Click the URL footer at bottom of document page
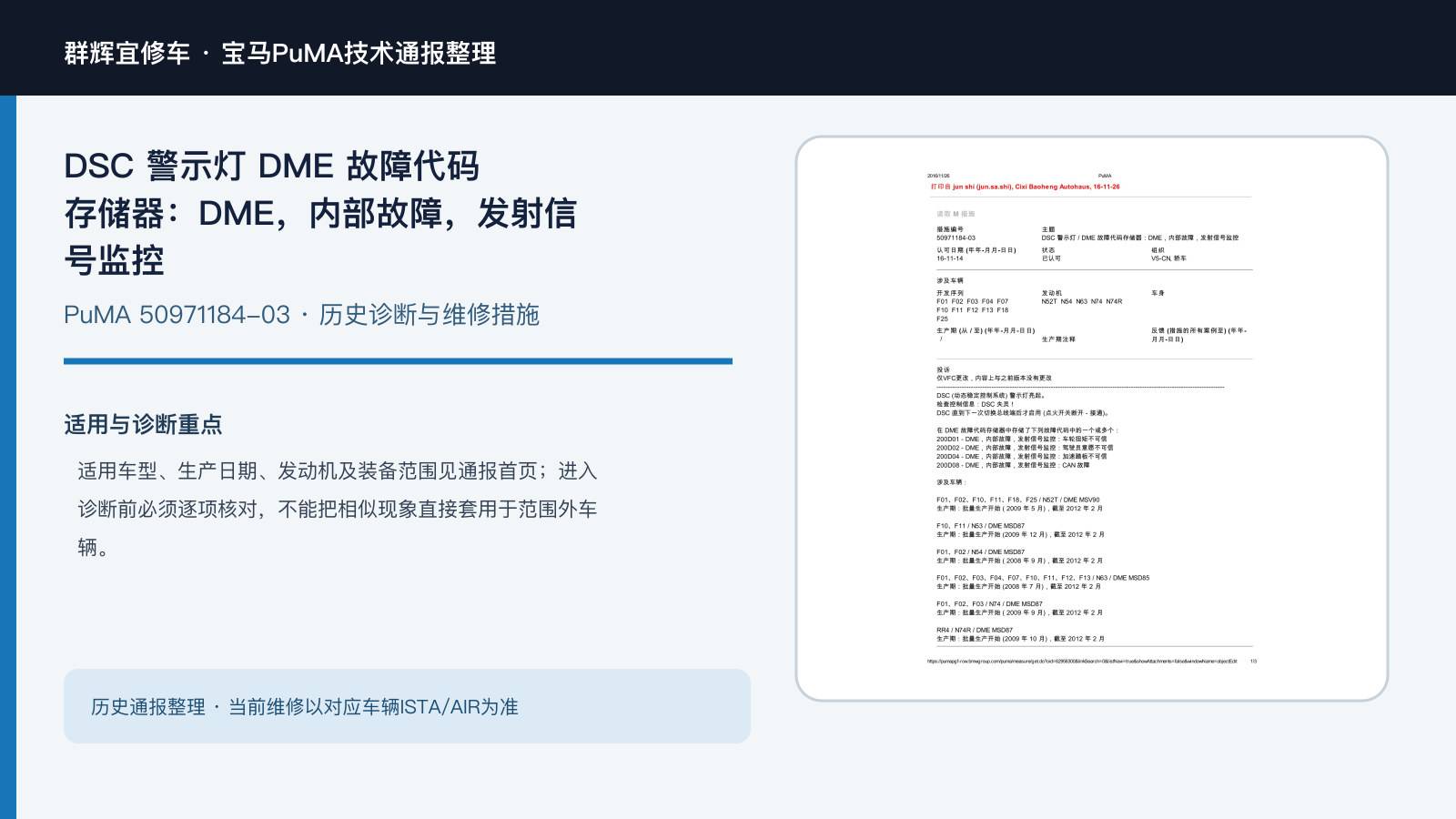1456x819 pixels. click(1082, 662)
